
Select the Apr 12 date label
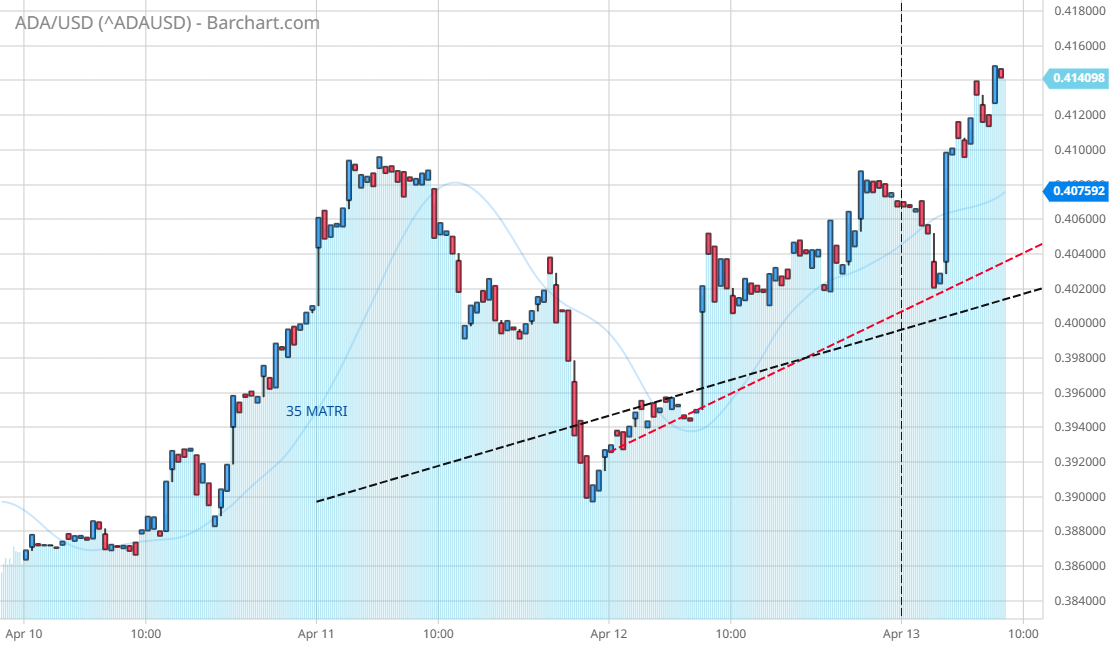click(609, 633)
